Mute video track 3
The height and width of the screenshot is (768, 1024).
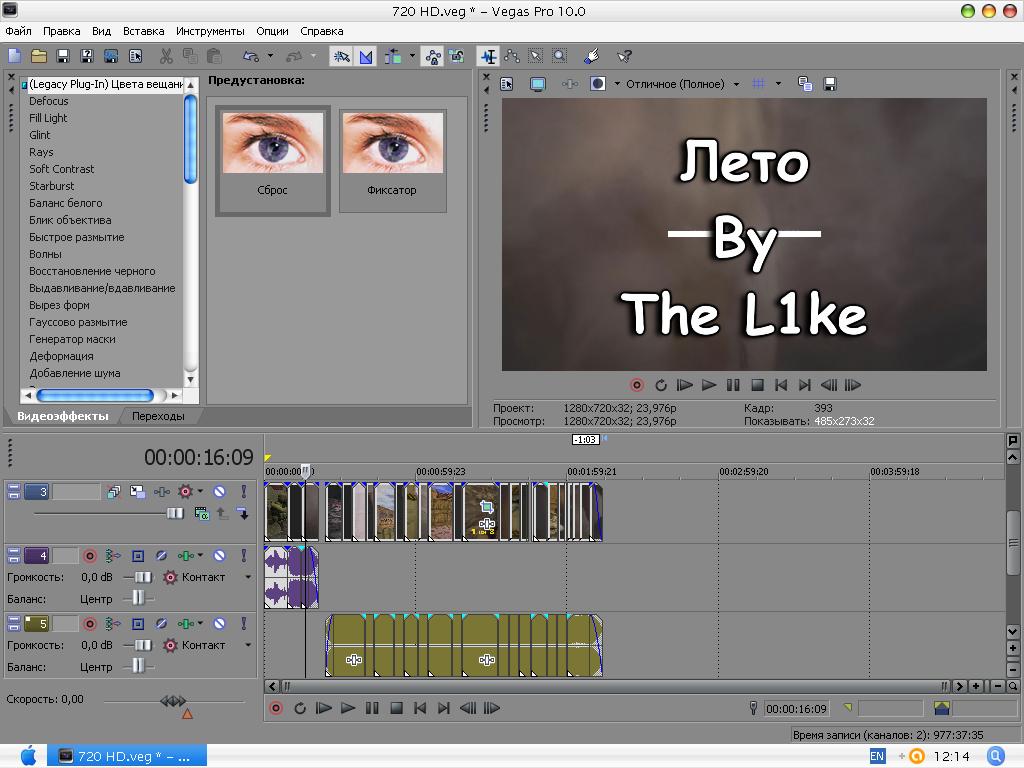point(220,492)
